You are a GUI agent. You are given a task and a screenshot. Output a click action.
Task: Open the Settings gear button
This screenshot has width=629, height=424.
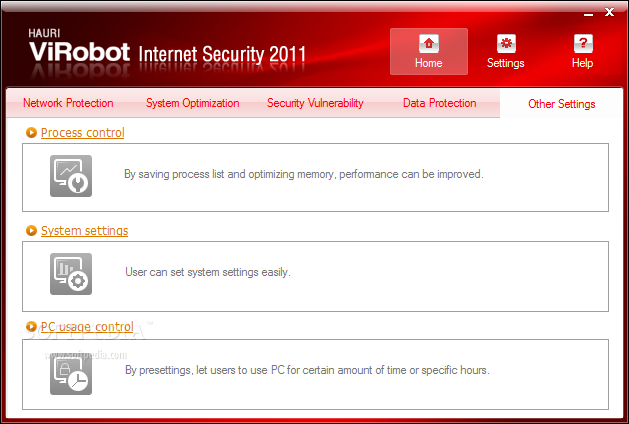[505, 51]
